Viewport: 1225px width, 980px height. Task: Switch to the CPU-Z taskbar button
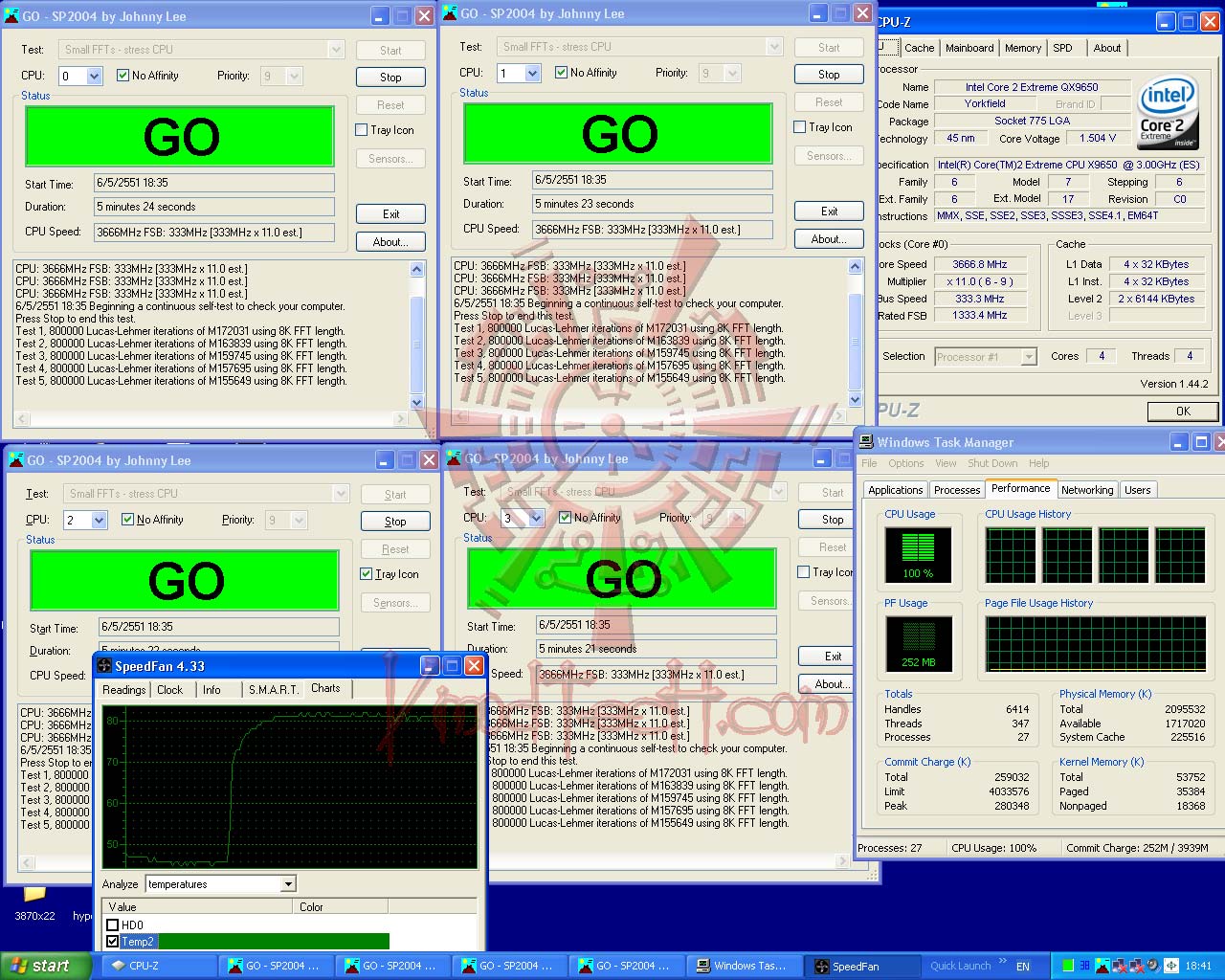point(158,966)
